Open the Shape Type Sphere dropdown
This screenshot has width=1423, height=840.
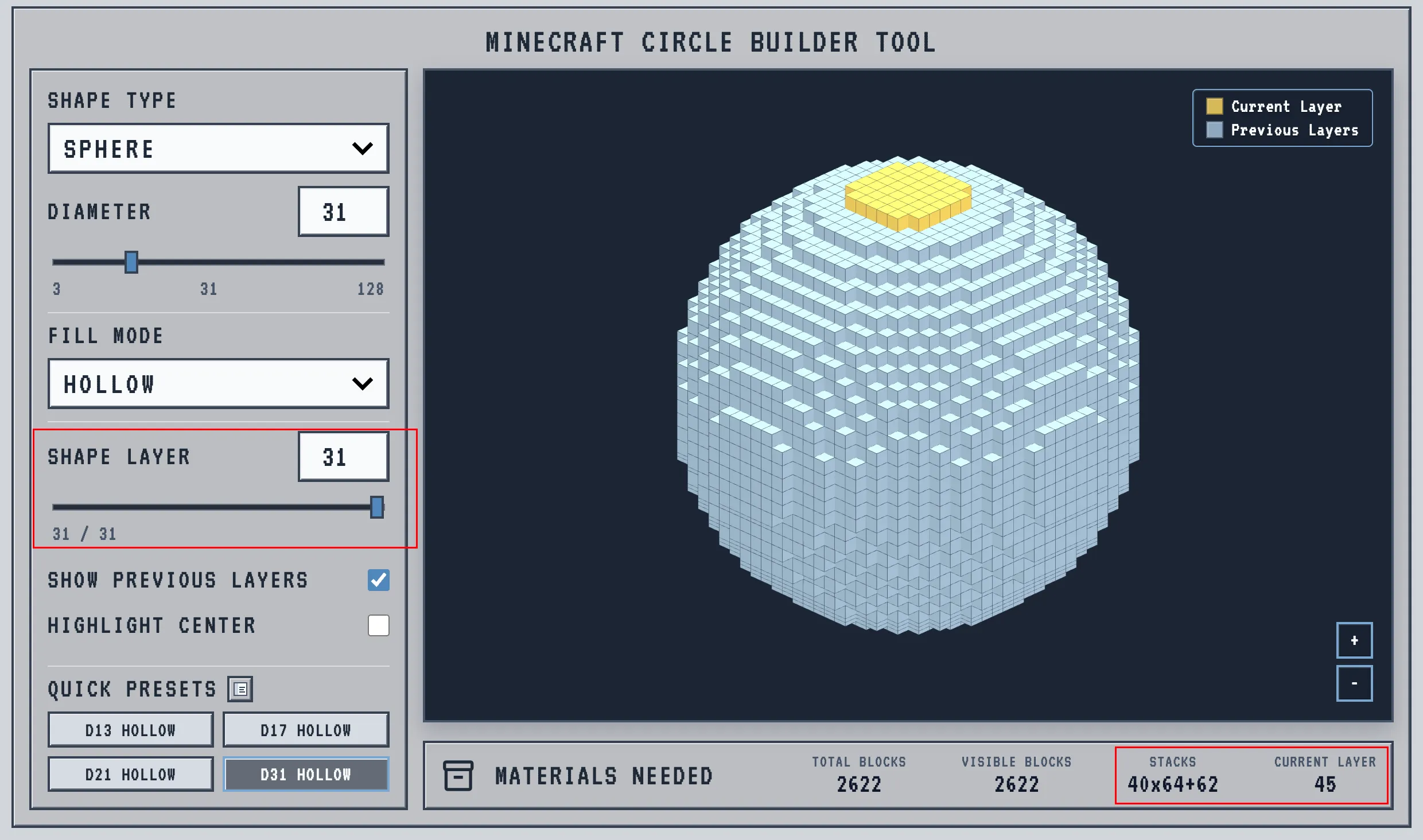(219, 149)
